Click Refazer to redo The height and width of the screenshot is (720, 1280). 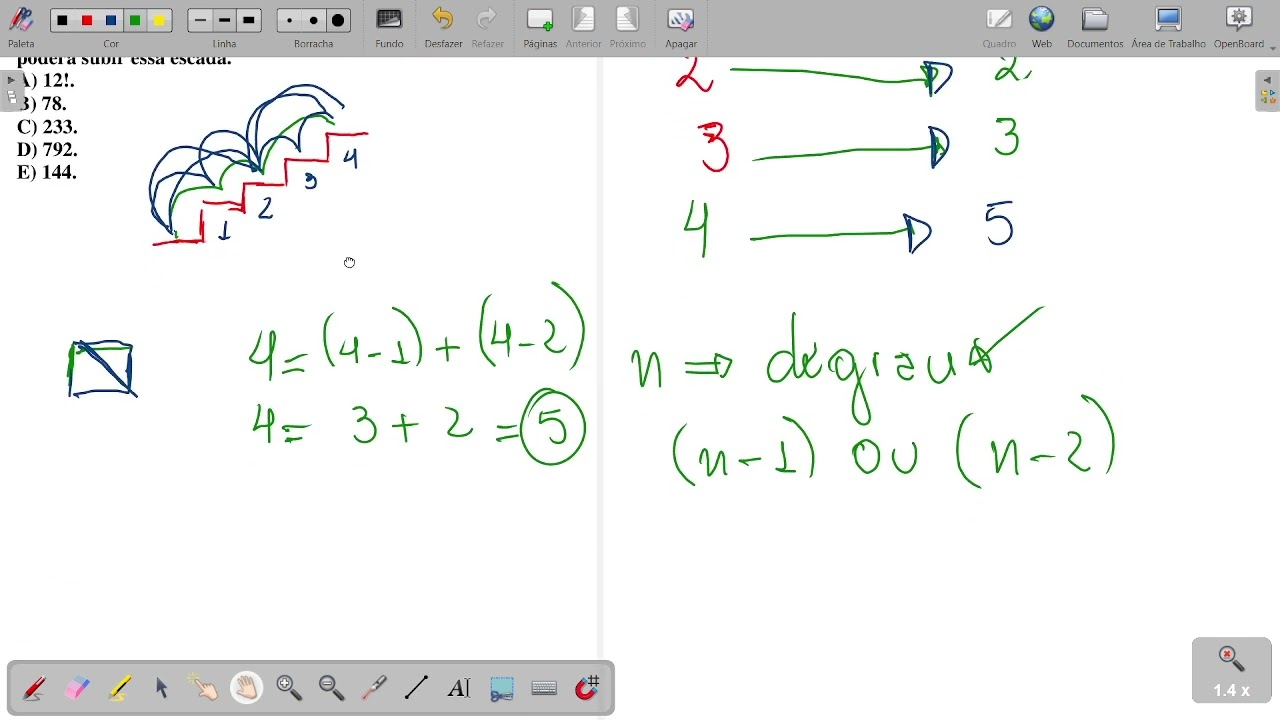coord(488,26)
